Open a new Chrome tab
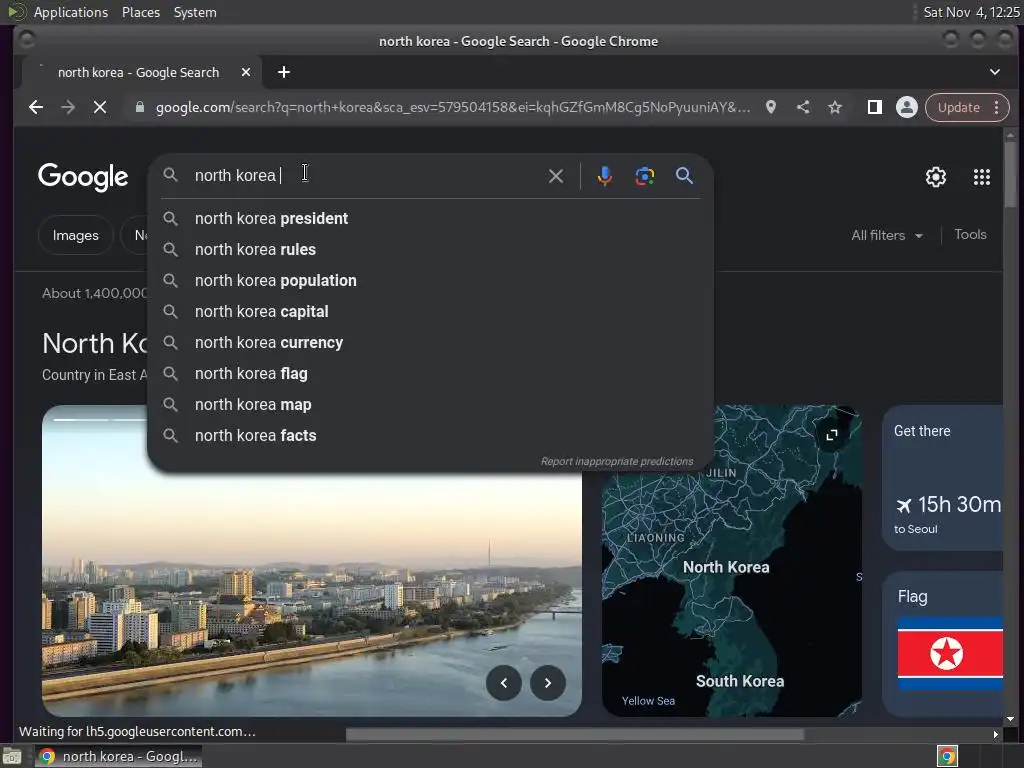This screenshot has height=768, width=1024. click(x=283, y=72)
